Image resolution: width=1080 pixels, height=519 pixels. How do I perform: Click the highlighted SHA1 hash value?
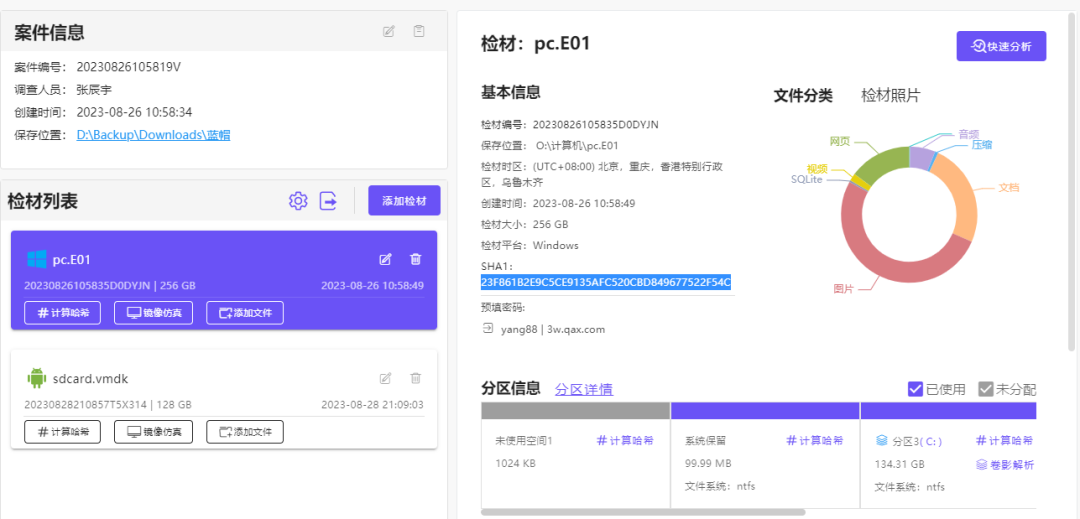pyautogui.click(x=605, y=282)
